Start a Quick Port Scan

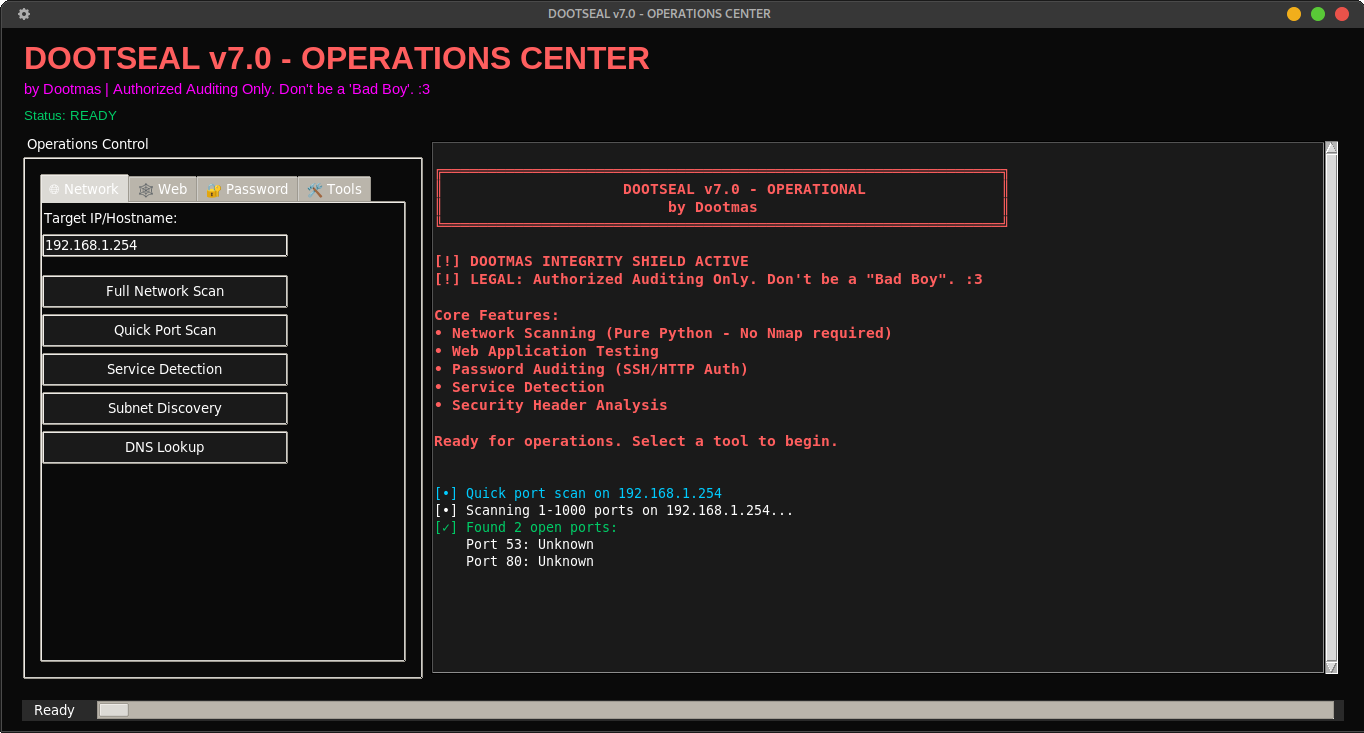coord(164,330)
